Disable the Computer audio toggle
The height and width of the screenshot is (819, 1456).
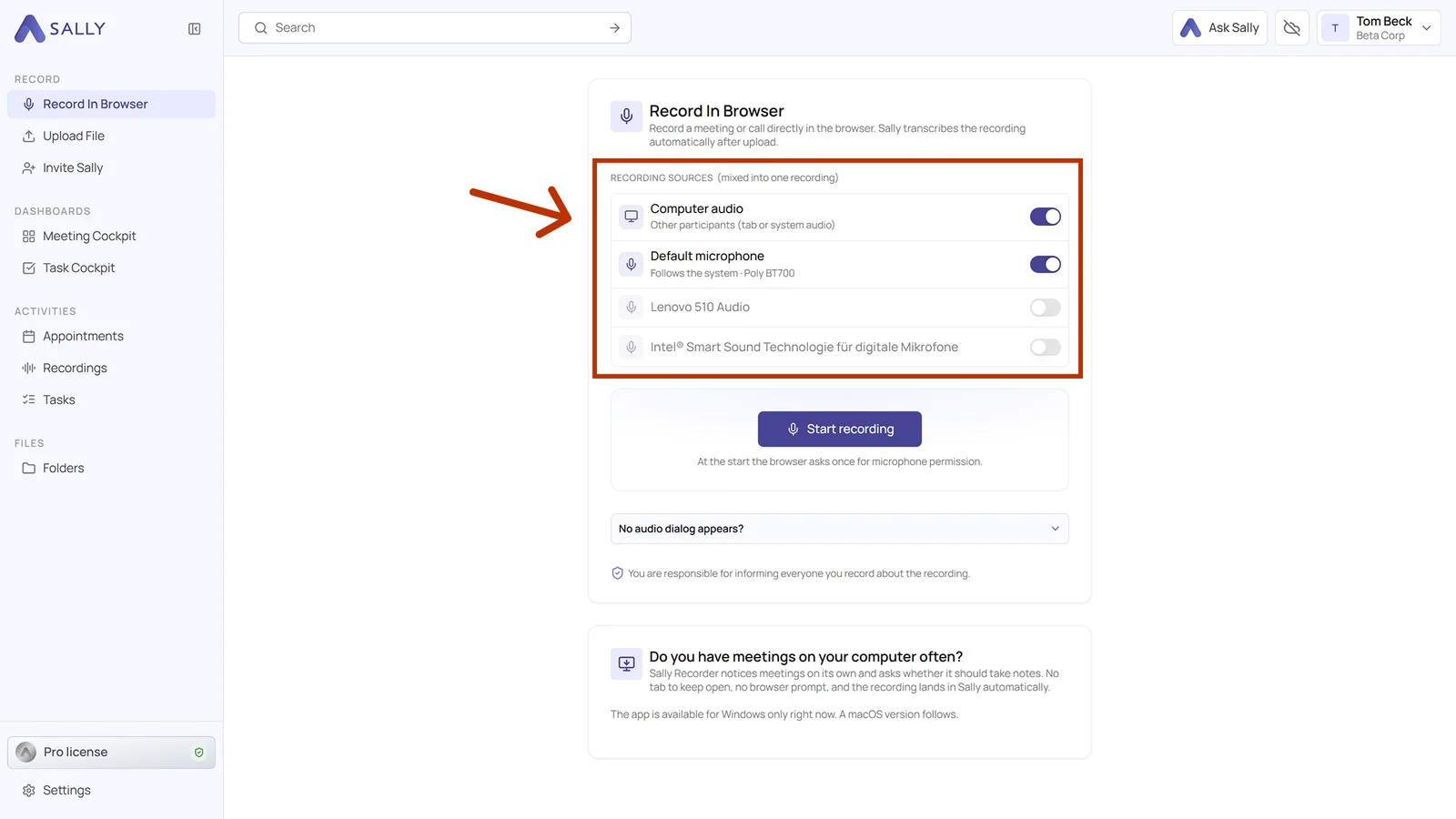1045,217
